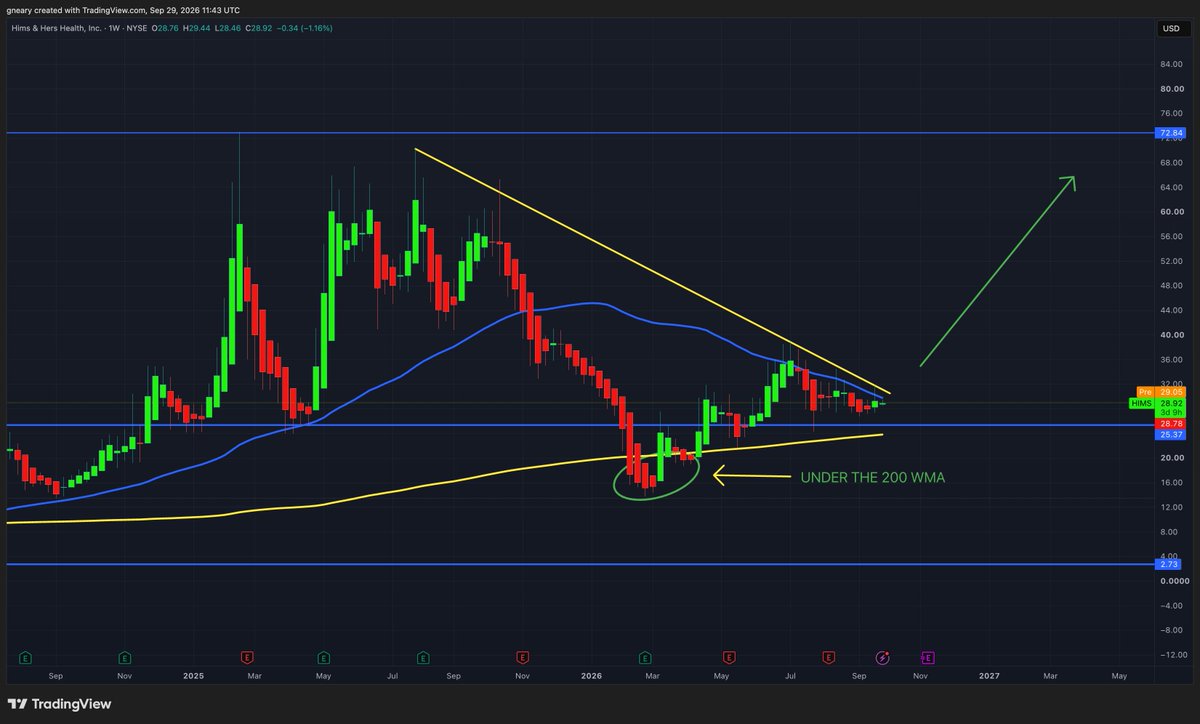
Task: Click green earnings marker between Jul and Sep 2025
Action: click(x=423, y=657)
